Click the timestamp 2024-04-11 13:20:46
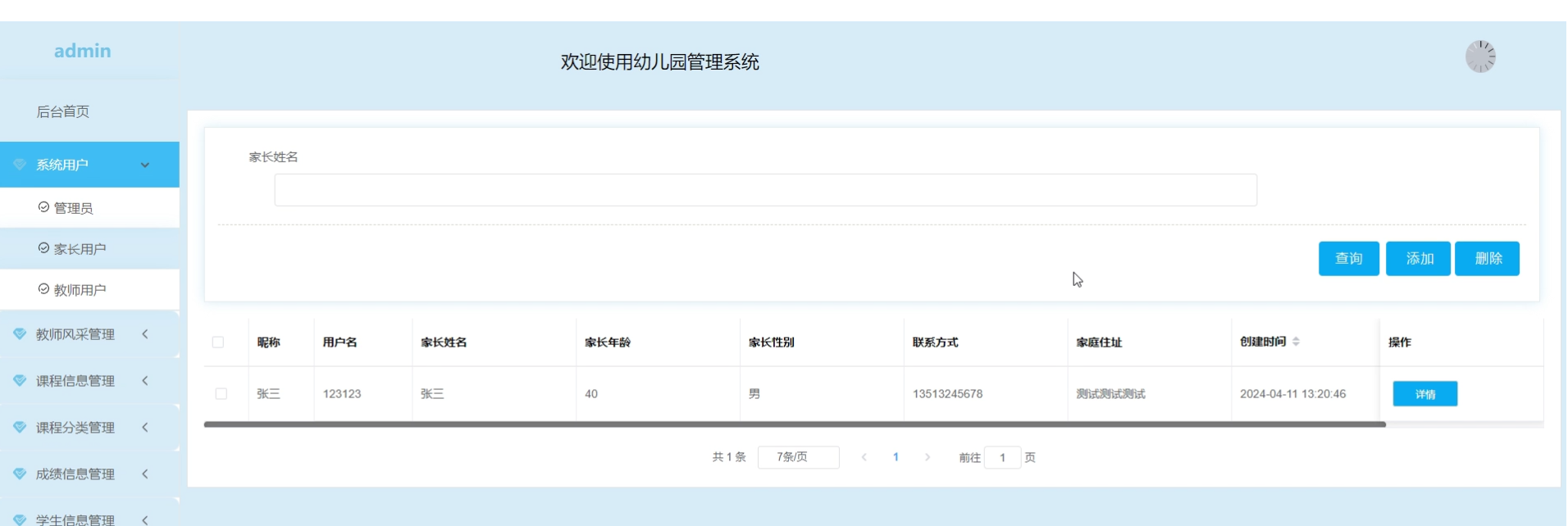Viewport: 1568px width, 526px height. point(1292,394)
